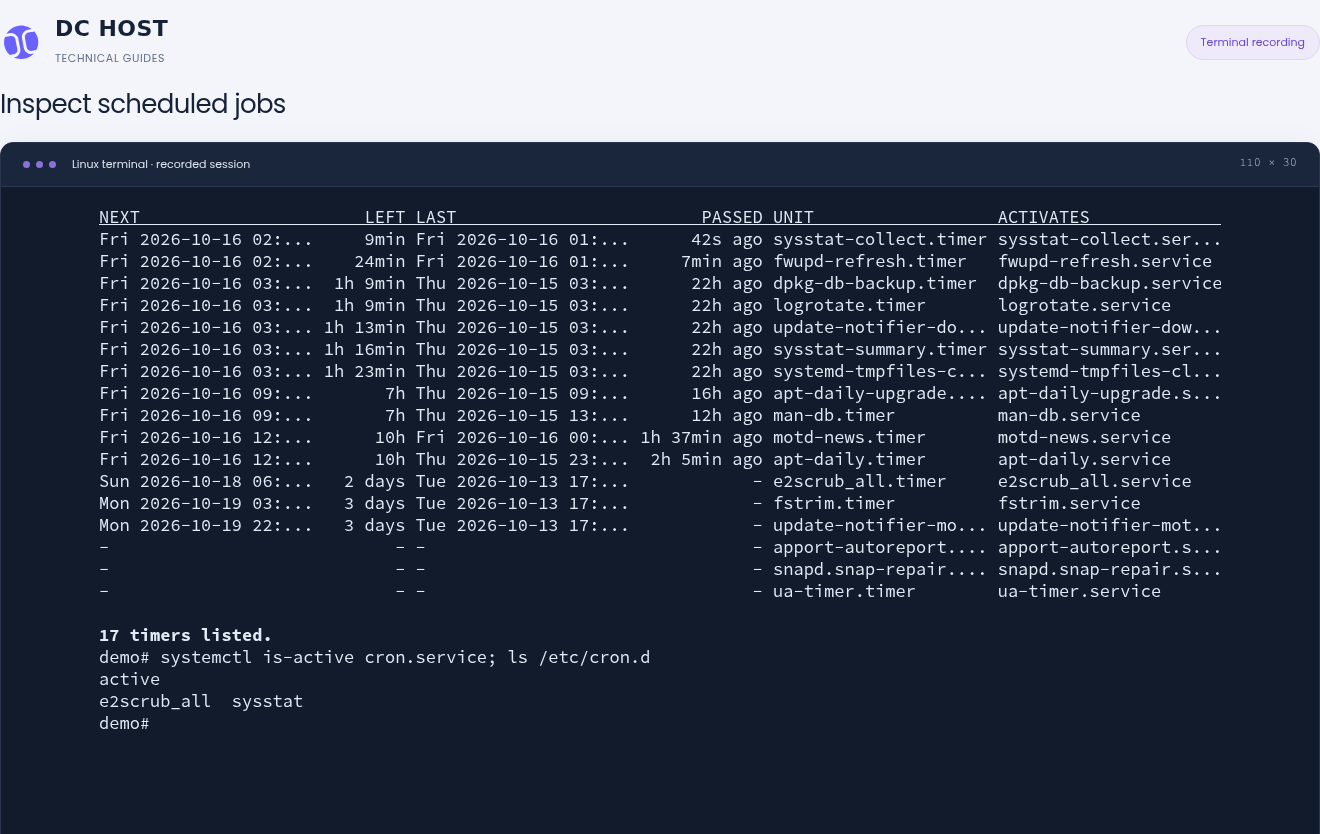1320x834 pixels.
Task: Select the apt-daily.service entry
Action: coord(1084,459)
